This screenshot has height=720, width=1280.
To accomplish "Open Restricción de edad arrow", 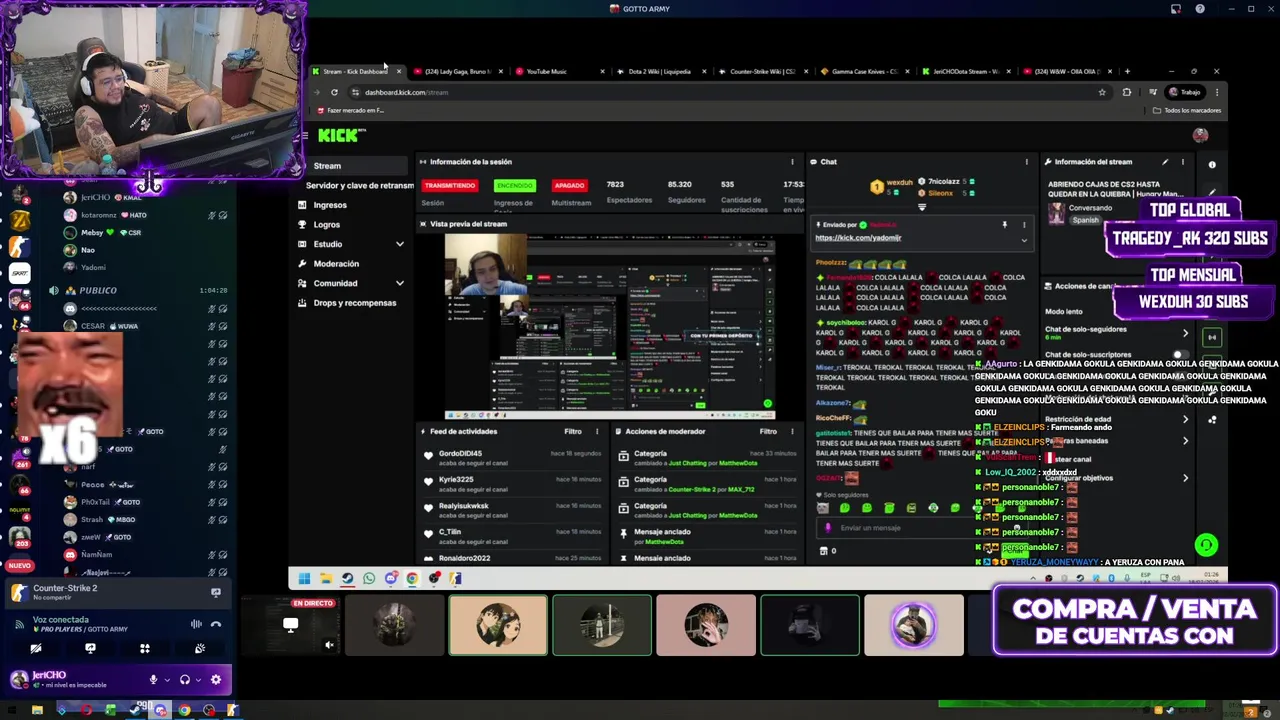I will point(1185,420).
